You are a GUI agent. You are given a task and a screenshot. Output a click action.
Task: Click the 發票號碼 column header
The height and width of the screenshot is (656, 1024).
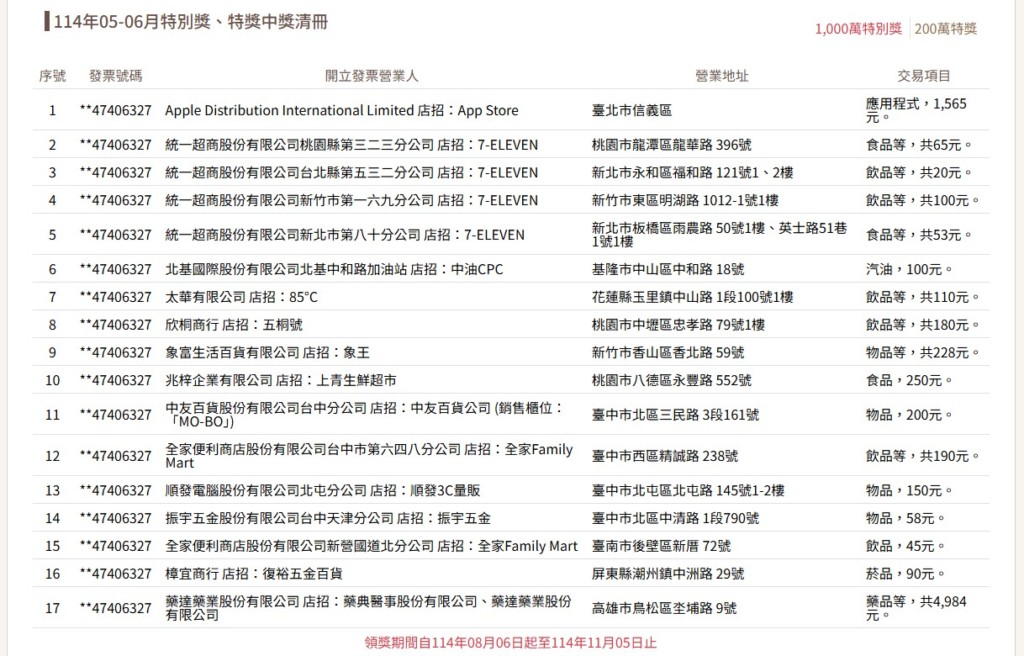[115, 76]
